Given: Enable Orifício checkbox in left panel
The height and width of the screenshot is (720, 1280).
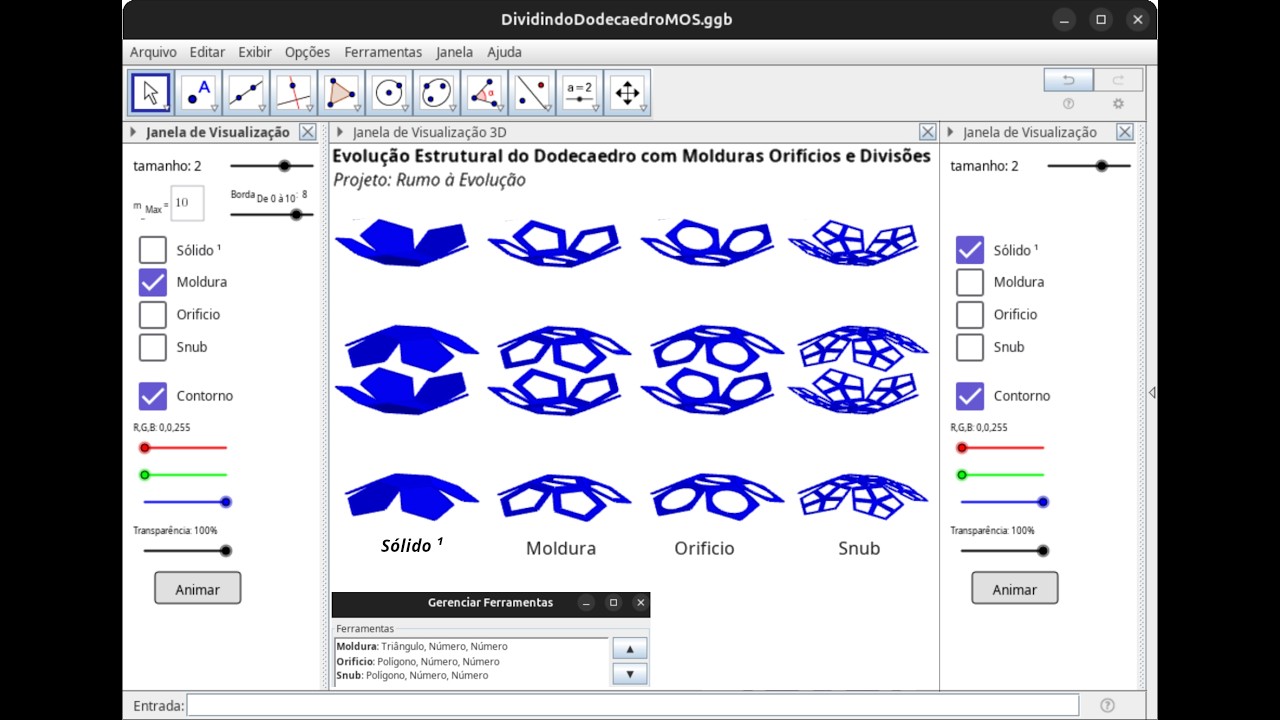Looking at the screenshot, I should click(x=152, y=314).
